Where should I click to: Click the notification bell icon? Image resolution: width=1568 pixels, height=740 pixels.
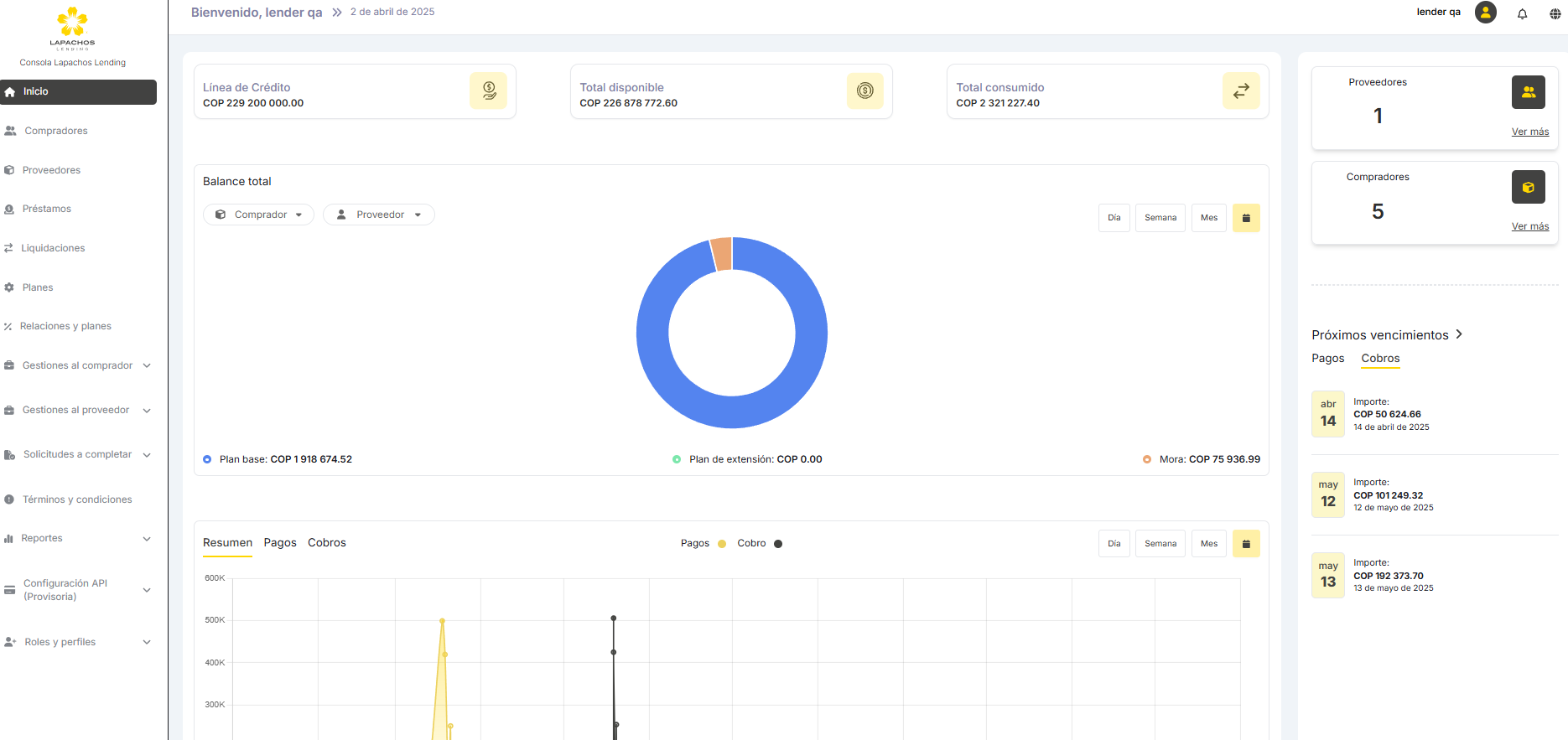[x=1522, y=13]
